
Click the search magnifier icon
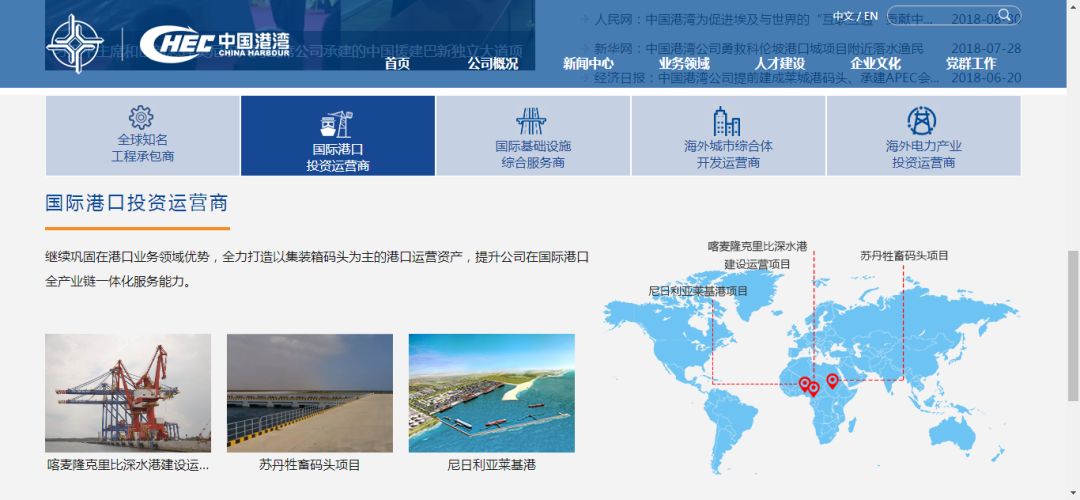coord(1002,17)
